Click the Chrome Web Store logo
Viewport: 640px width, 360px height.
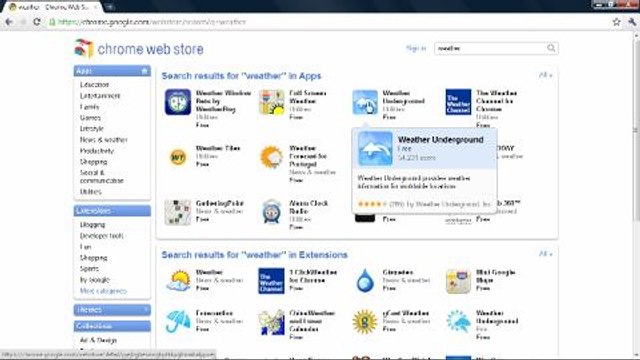(x=139, y=49)
